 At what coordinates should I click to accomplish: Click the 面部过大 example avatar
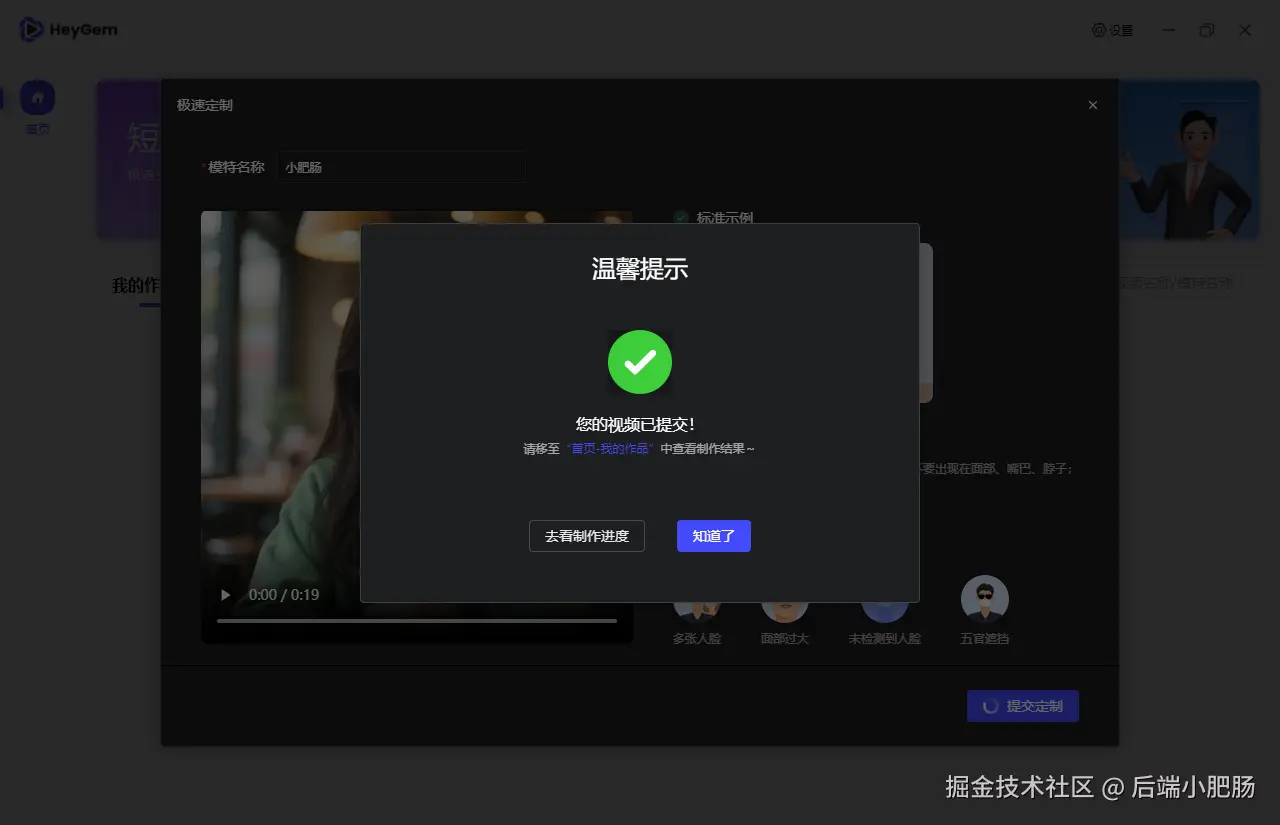pos(785,611)
